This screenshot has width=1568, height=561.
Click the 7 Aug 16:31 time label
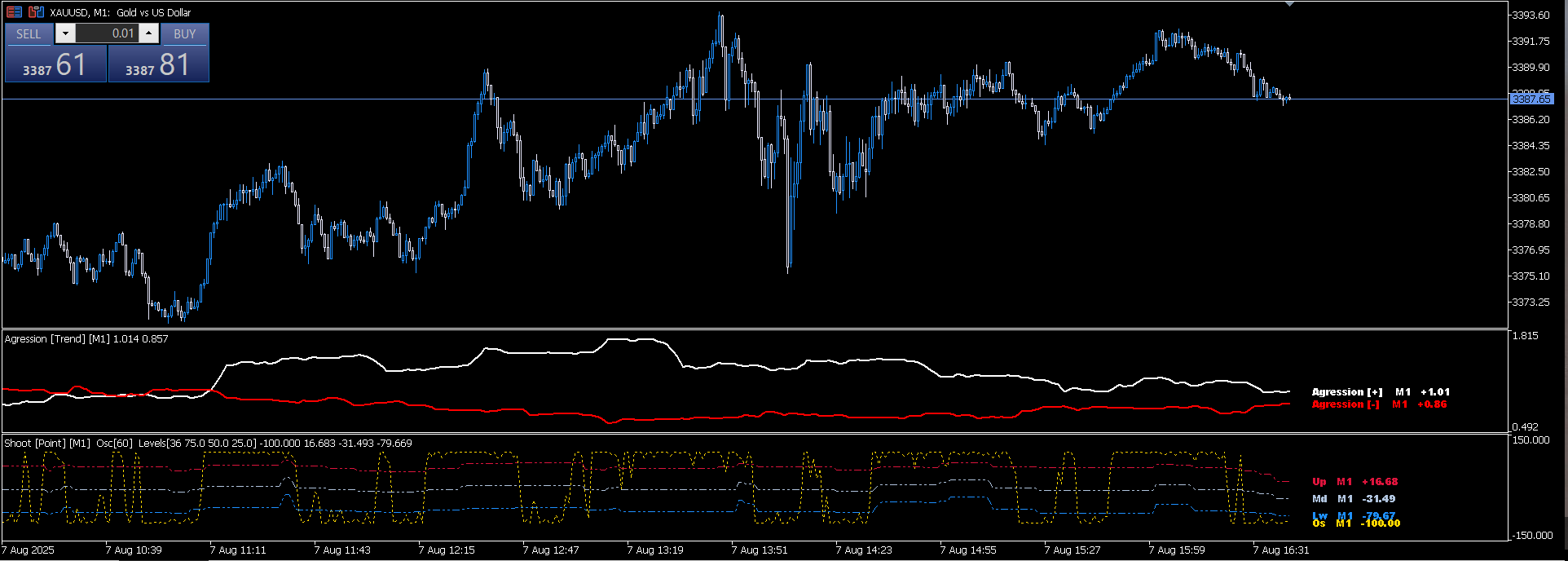click(1282, 550)
